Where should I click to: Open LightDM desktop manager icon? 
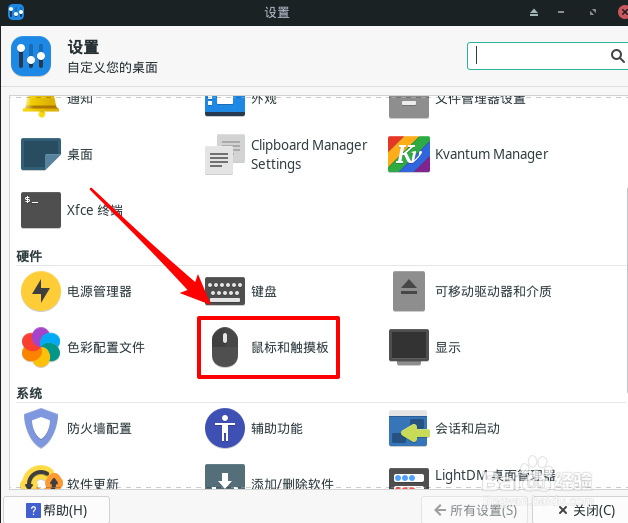(x=409, y=479)
